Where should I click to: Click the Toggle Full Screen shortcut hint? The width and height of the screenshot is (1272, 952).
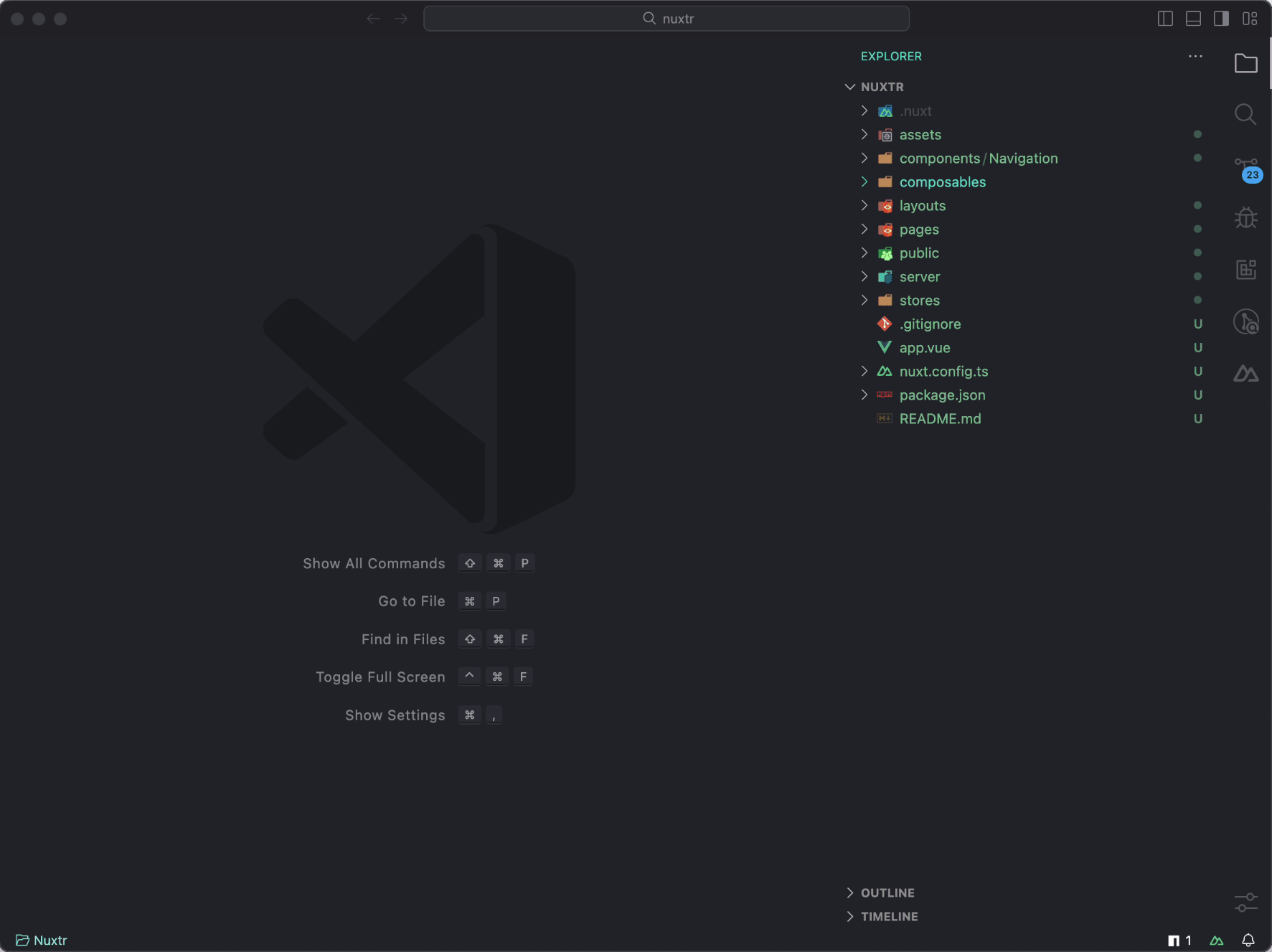425,677
